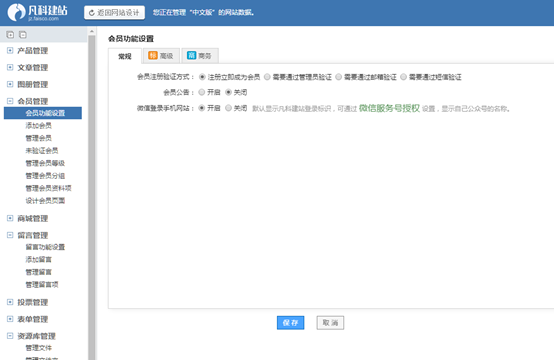Click sidebar scrollbar up arrow
This screenshot has height=360, width=554.
click(92, 31)
